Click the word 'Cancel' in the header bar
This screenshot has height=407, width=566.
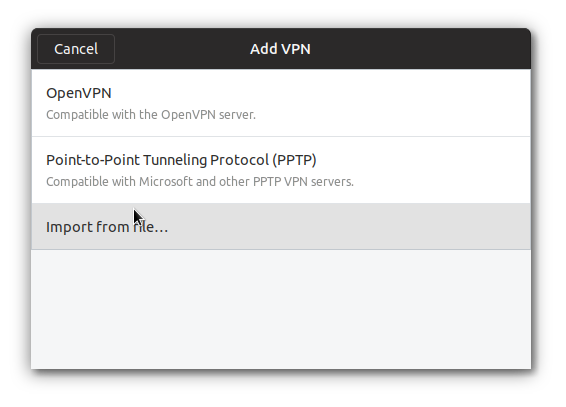(x=76, y=49)
